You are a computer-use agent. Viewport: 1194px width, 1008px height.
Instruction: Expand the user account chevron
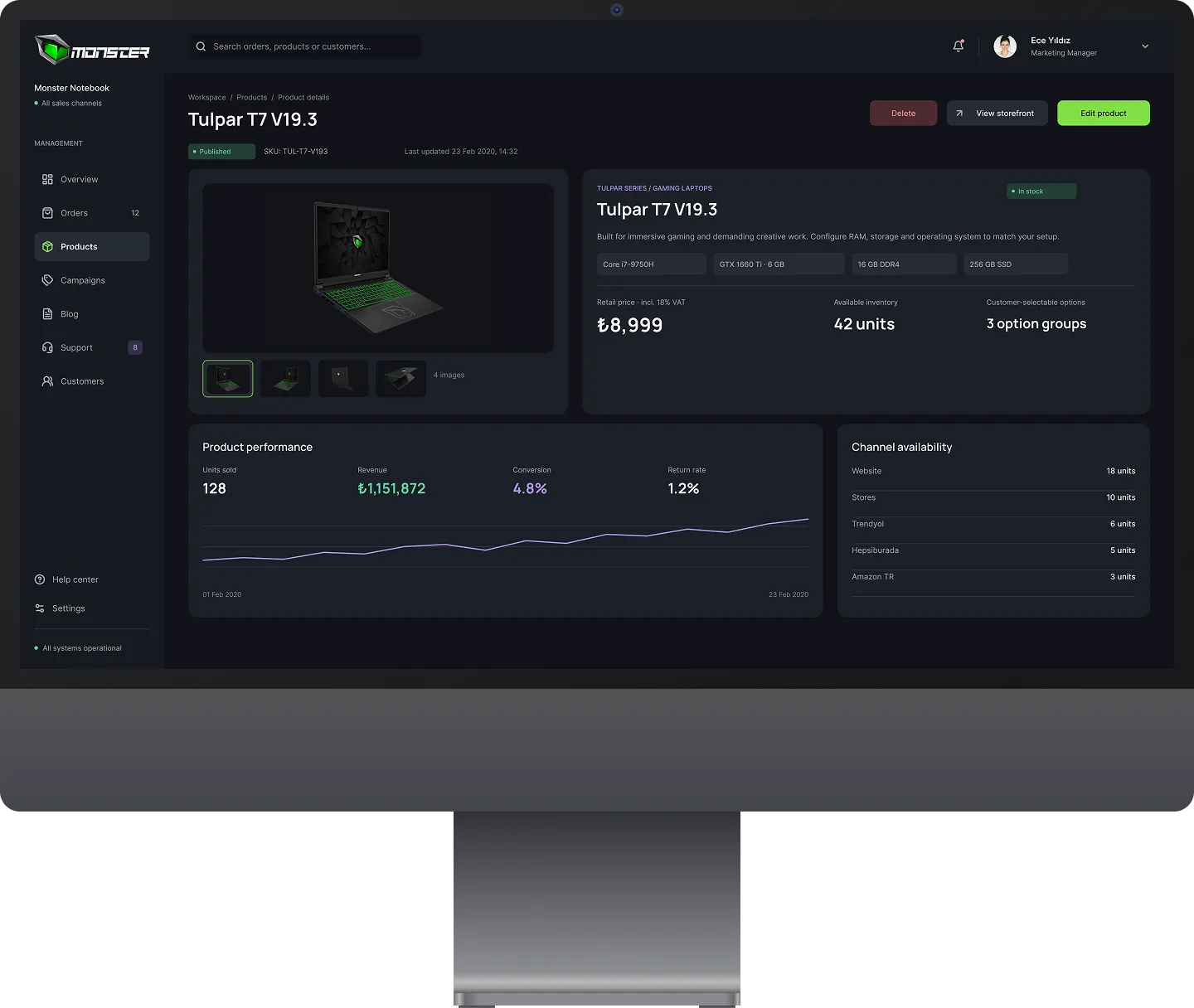coord(1145,46)
